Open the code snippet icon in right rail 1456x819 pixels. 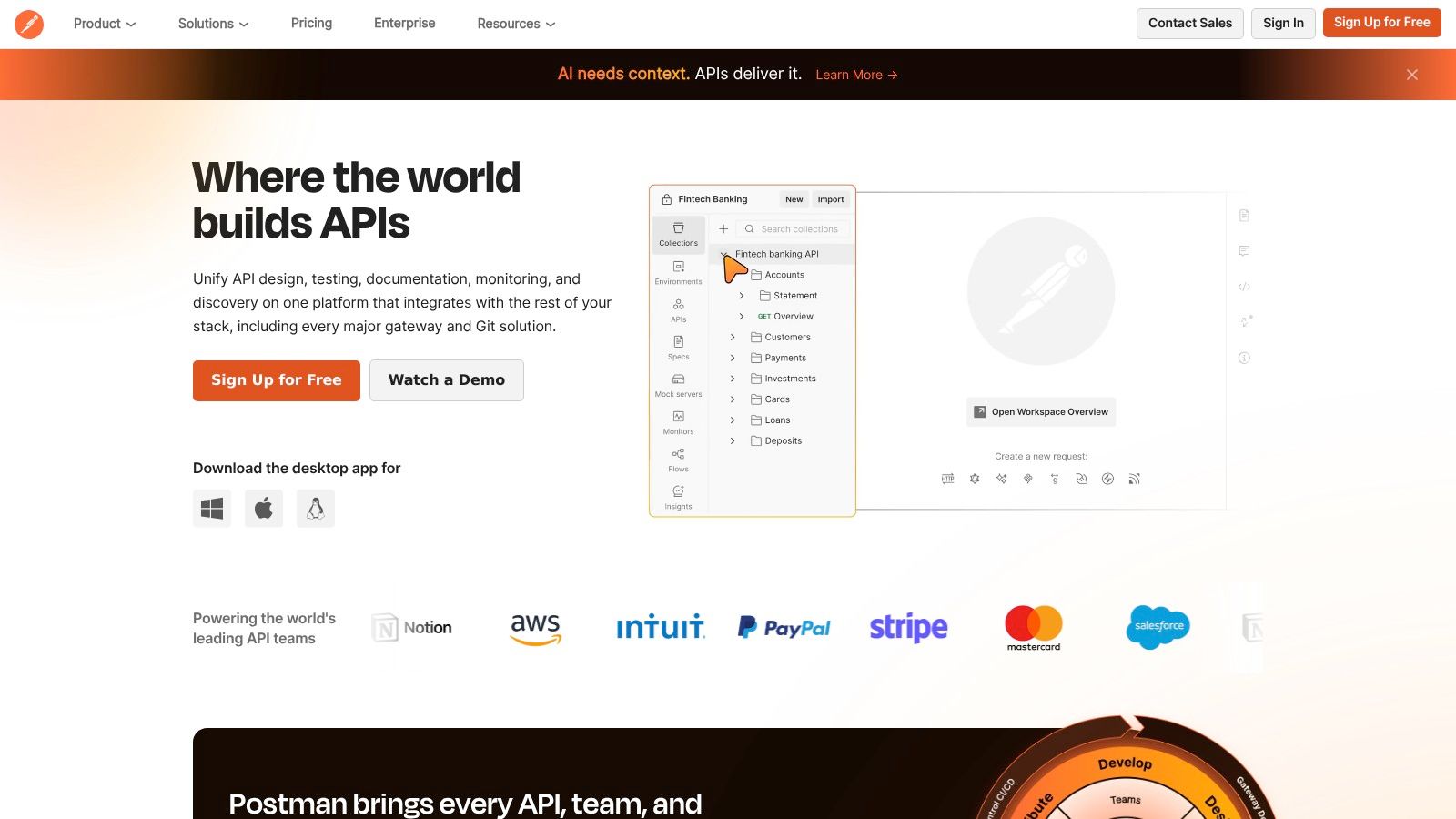point(1244,287)
